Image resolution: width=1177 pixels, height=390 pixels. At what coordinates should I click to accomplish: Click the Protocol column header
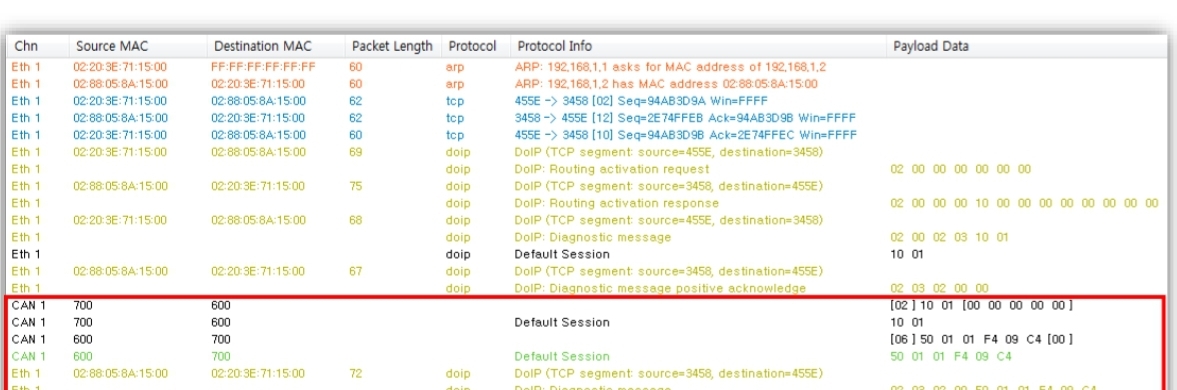coord(475,46)
